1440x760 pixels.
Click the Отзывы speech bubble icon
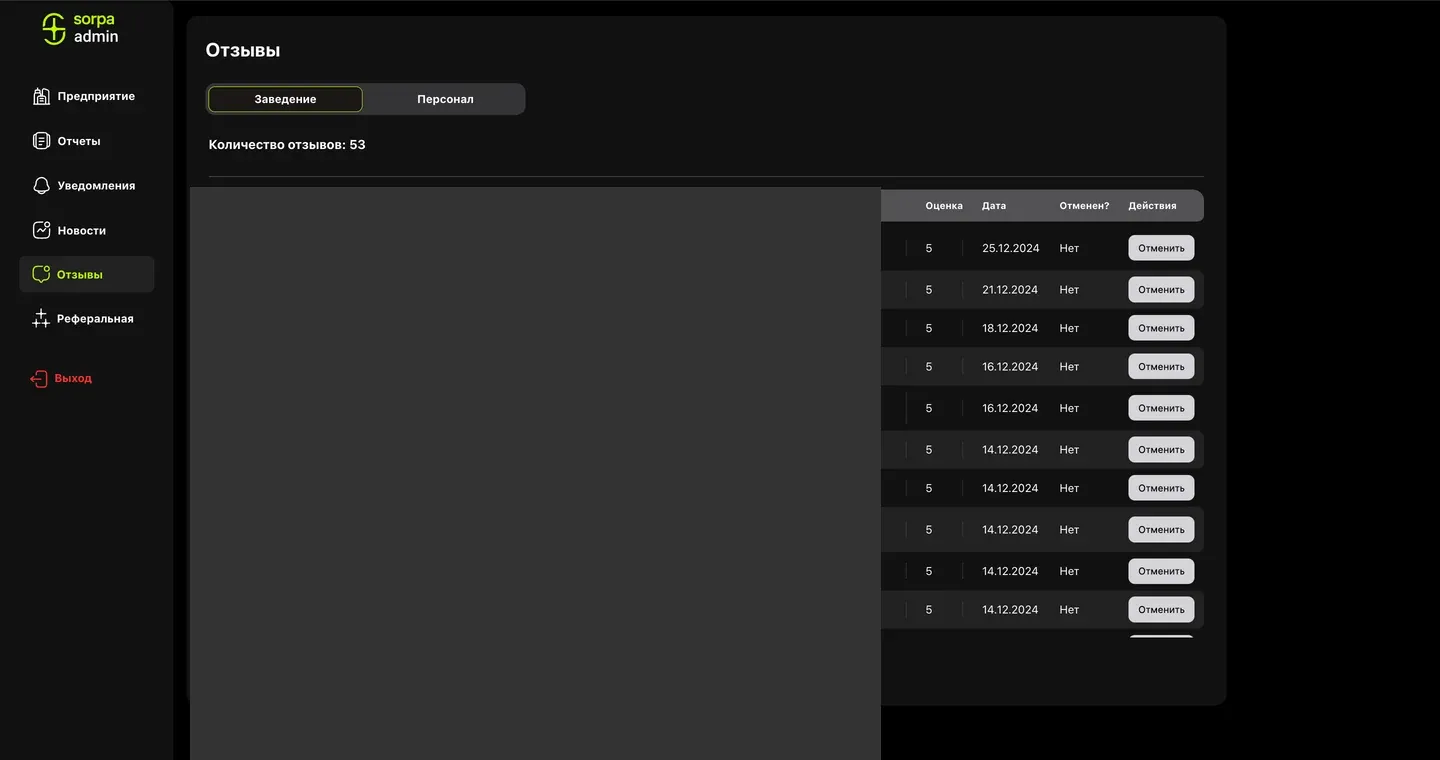[x=41, y=274]
